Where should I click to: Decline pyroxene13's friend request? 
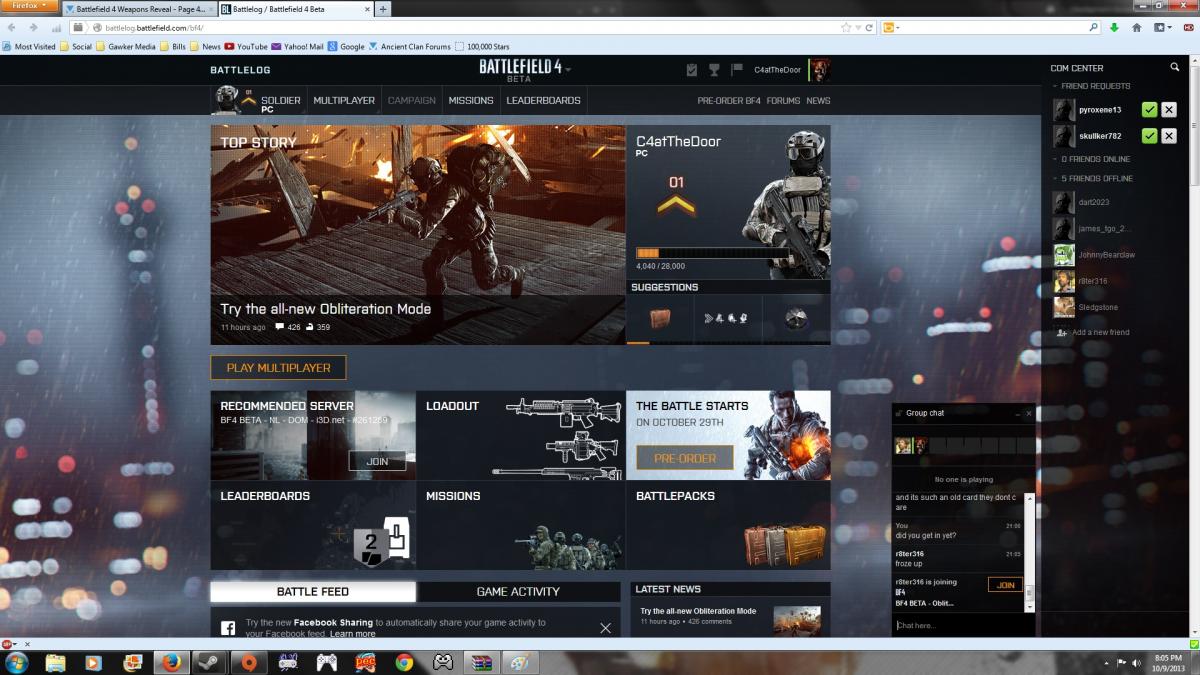1169,110
